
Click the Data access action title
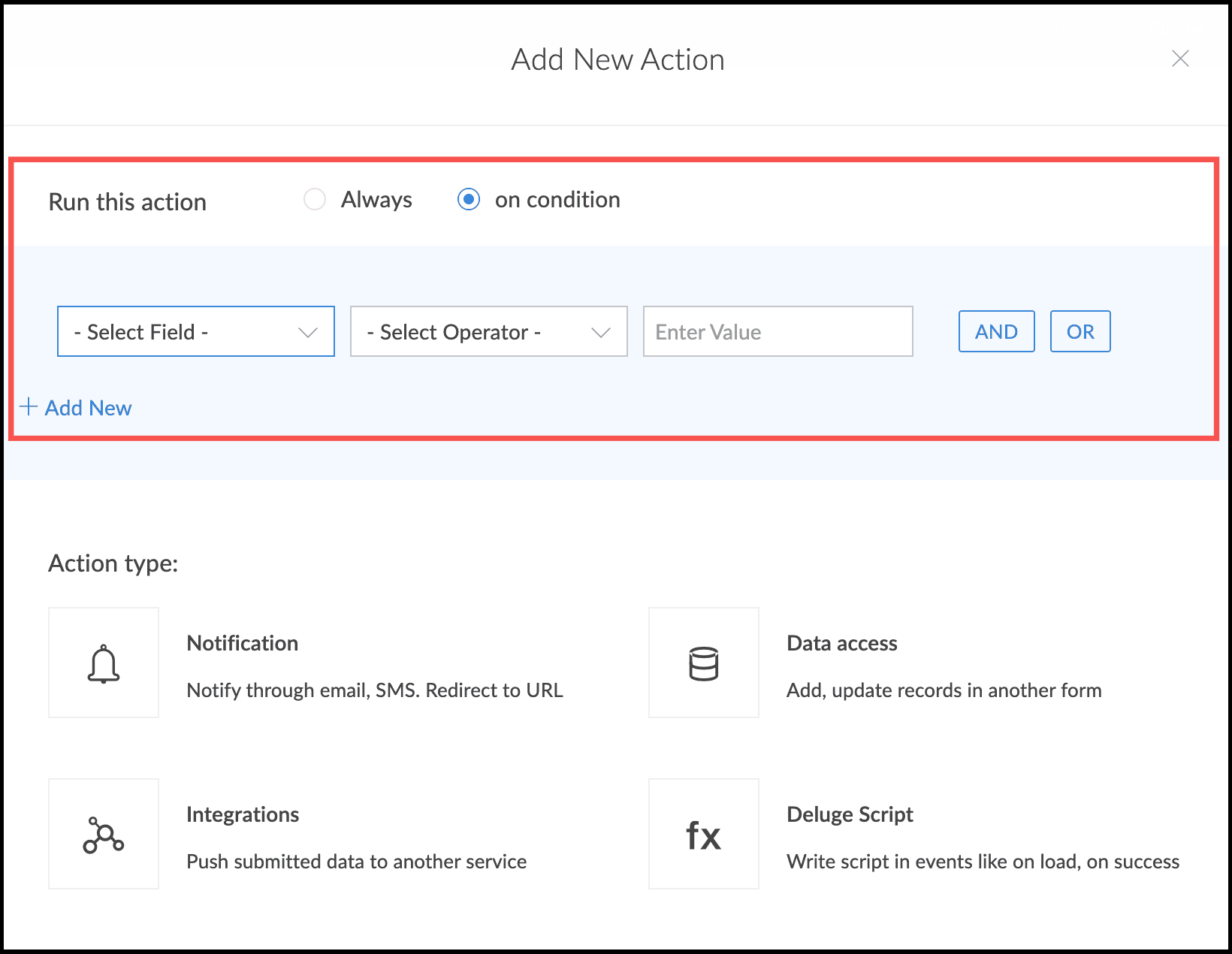click(841, 644)
